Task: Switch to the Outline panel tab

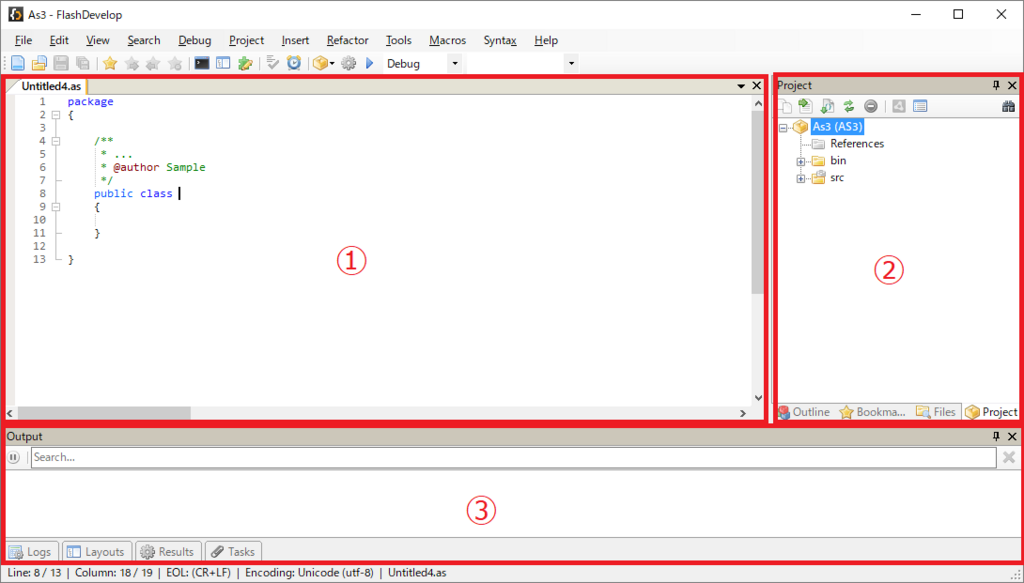Action: pos(804,412)
